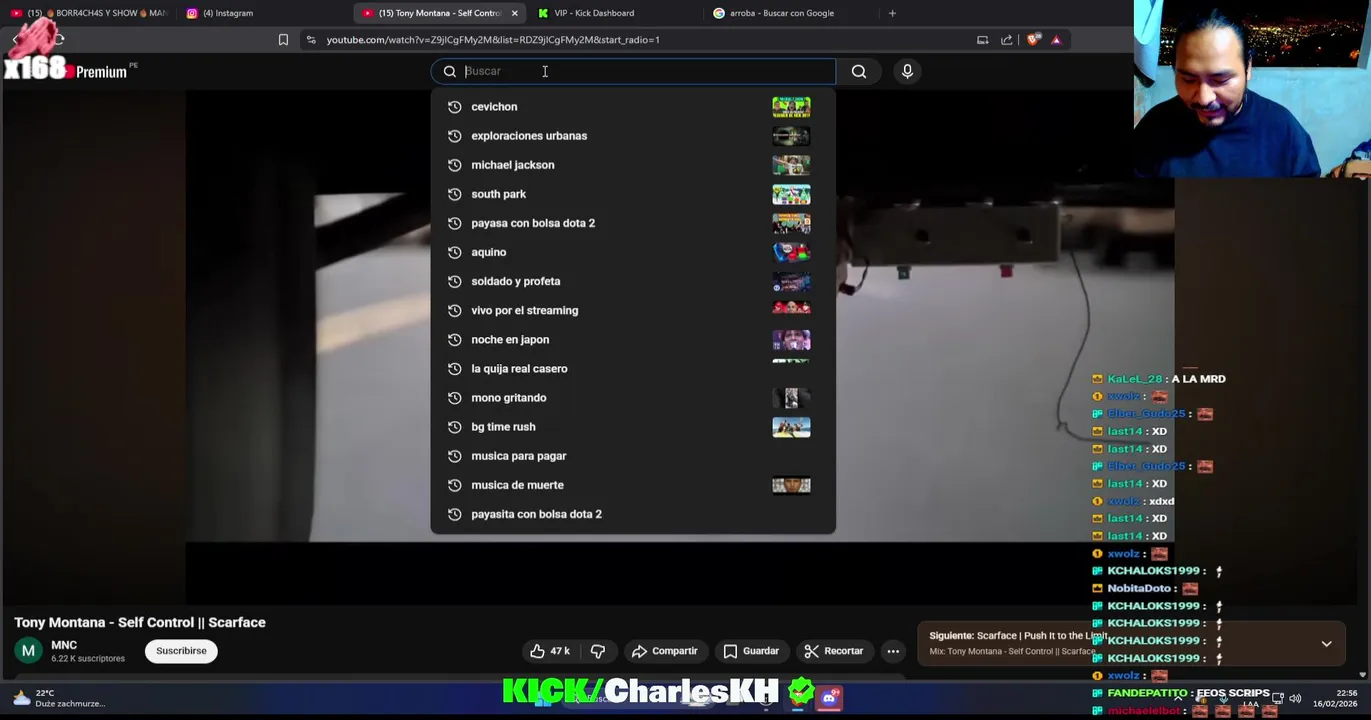Click the Brave shields lion icon

[x=1033, y=40]
